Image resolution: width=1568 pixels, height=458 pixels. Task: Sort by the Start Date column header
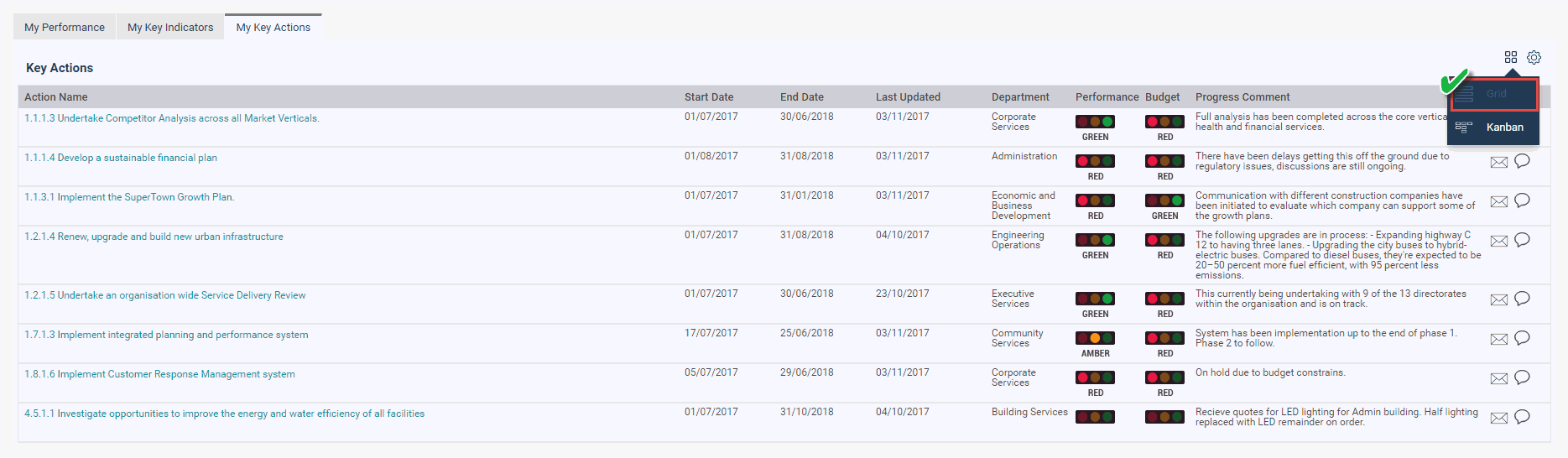709,97
